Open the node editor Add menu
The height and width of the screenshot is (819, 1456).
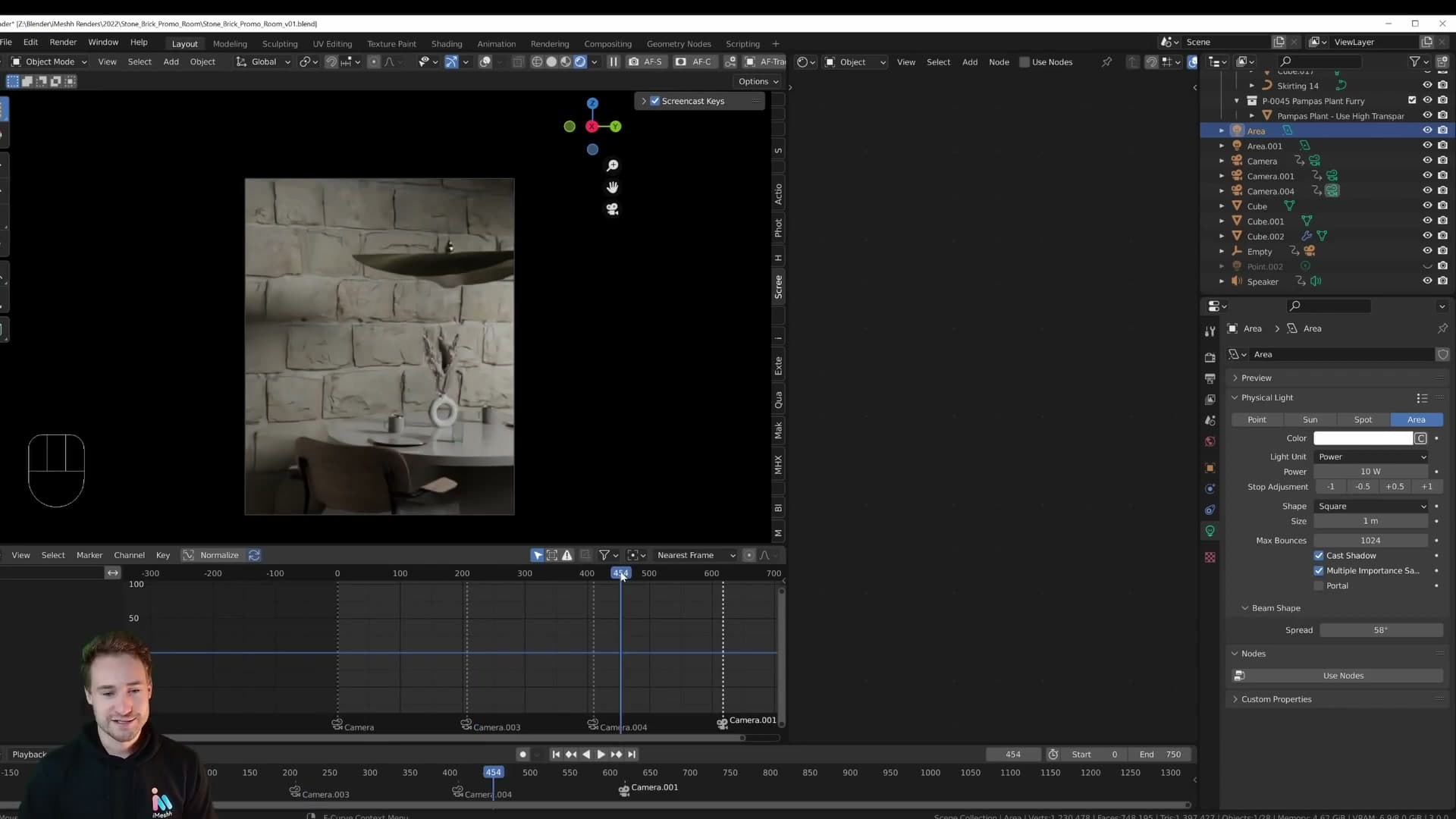[970, 62]
